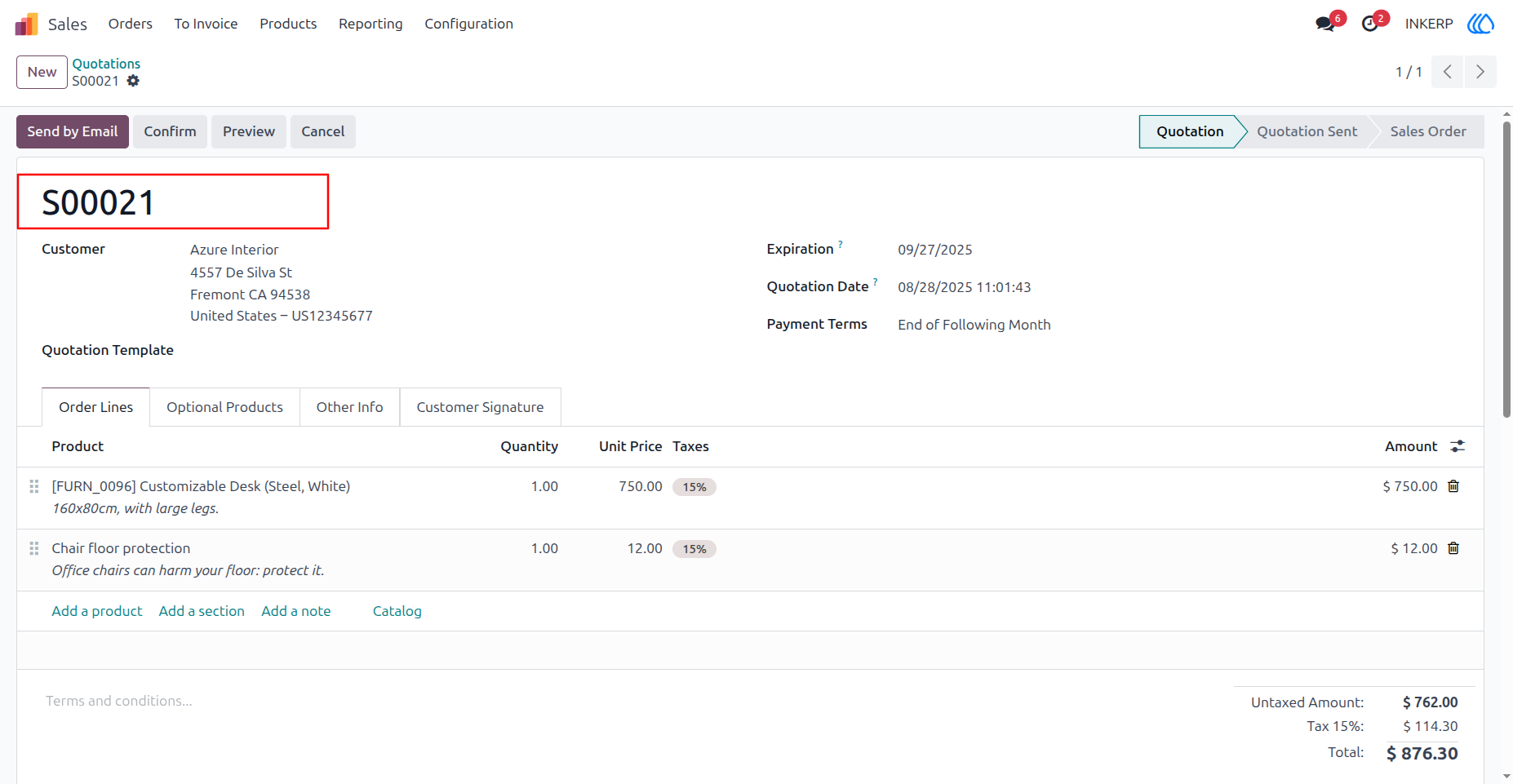This screenshot has width=1513, height=784.
Task: Open the Configuration menu
Action: (468, 24)
